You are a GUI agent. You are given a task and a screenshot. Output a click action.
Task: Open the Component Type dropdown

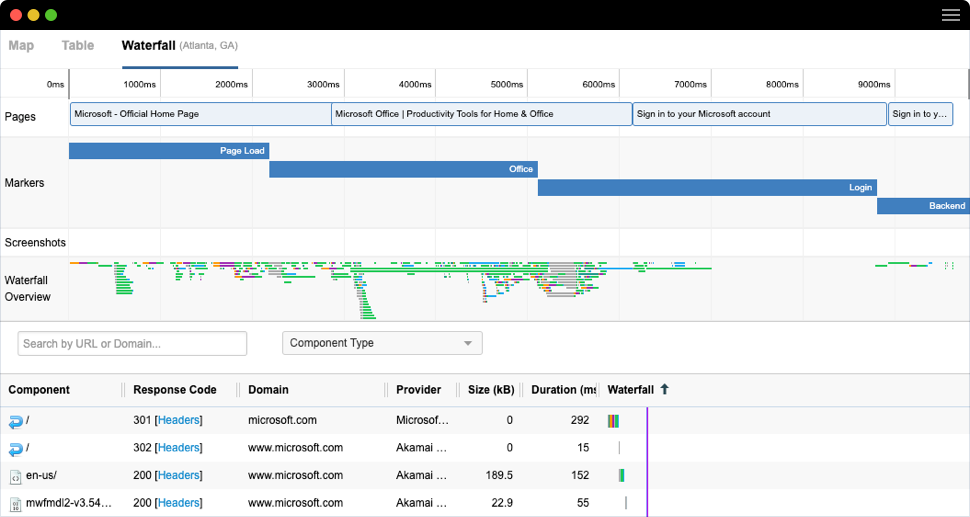382,343
